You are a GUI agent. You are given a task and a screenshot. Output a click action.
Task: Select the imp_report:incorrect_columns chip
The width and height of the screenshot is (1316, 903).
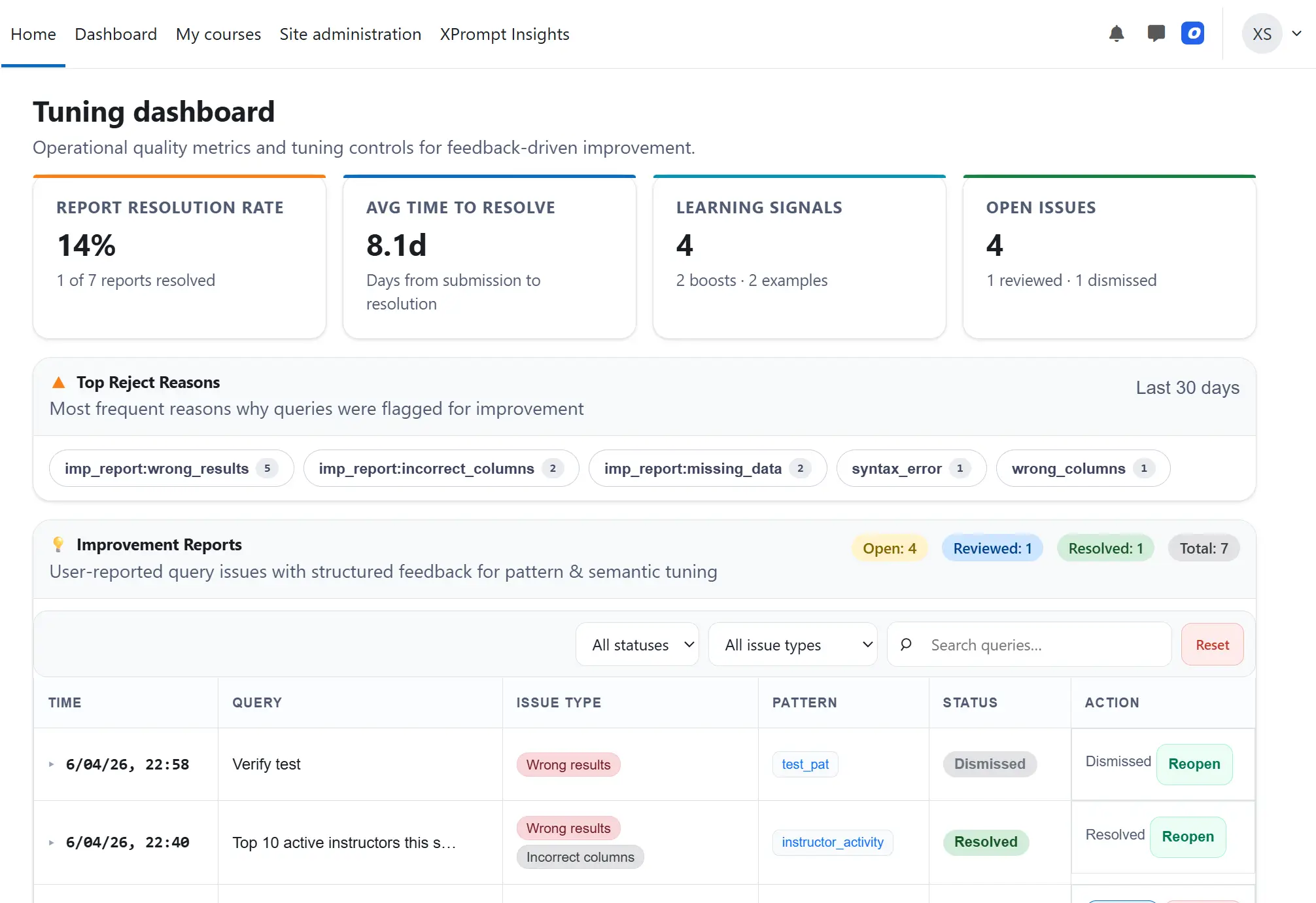tap(441, 469)
